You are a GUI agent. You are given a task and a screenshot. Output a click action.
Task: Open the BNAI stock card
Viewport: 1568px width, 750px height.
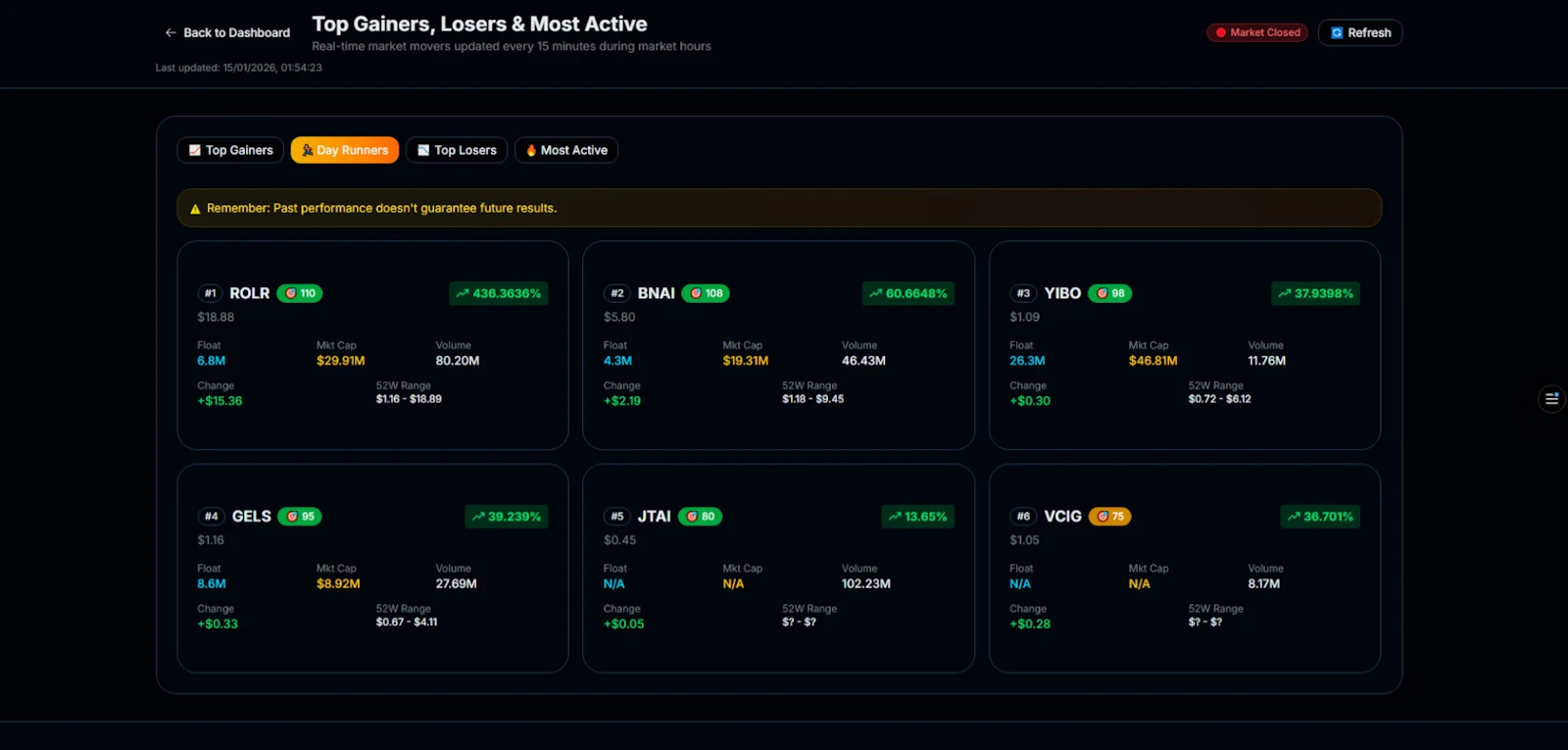(778, 345)
